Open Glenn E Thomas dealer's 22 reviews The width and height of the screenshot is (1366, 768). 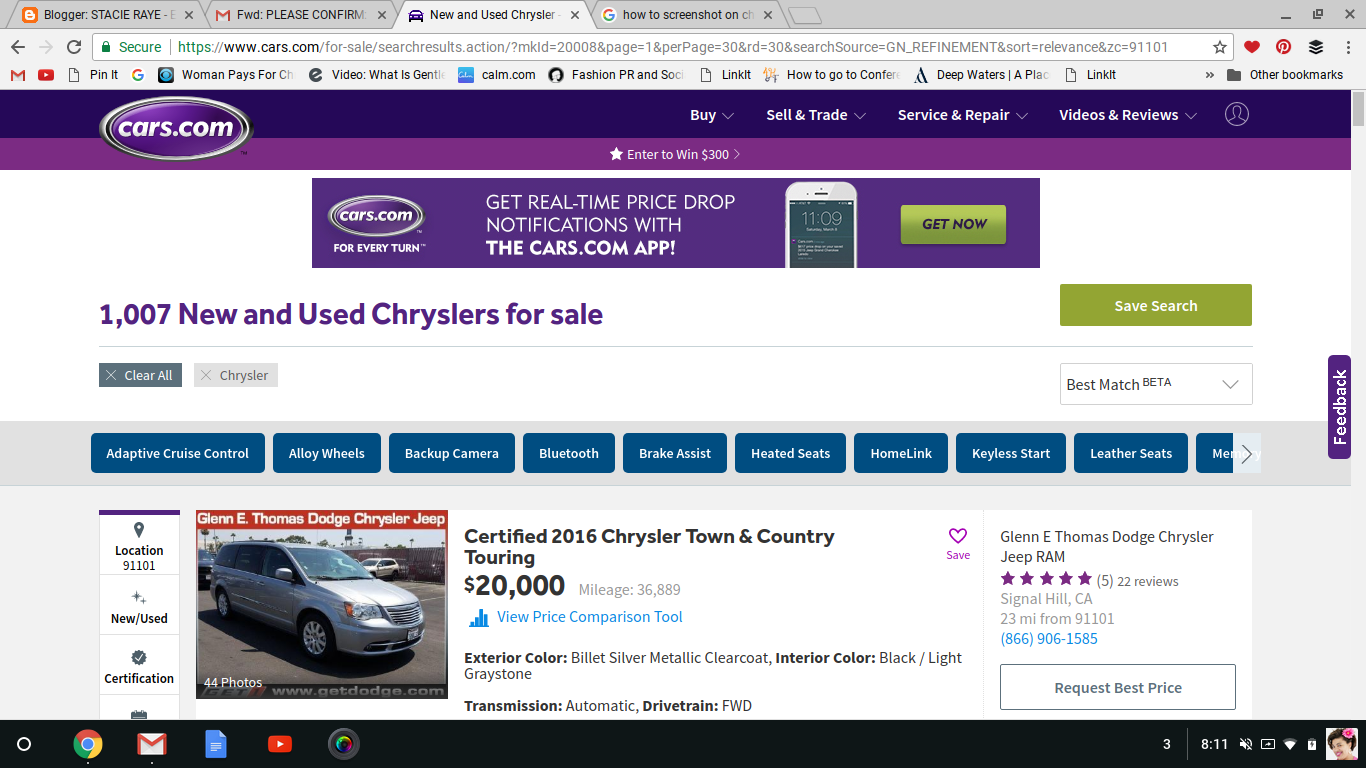1148,581
